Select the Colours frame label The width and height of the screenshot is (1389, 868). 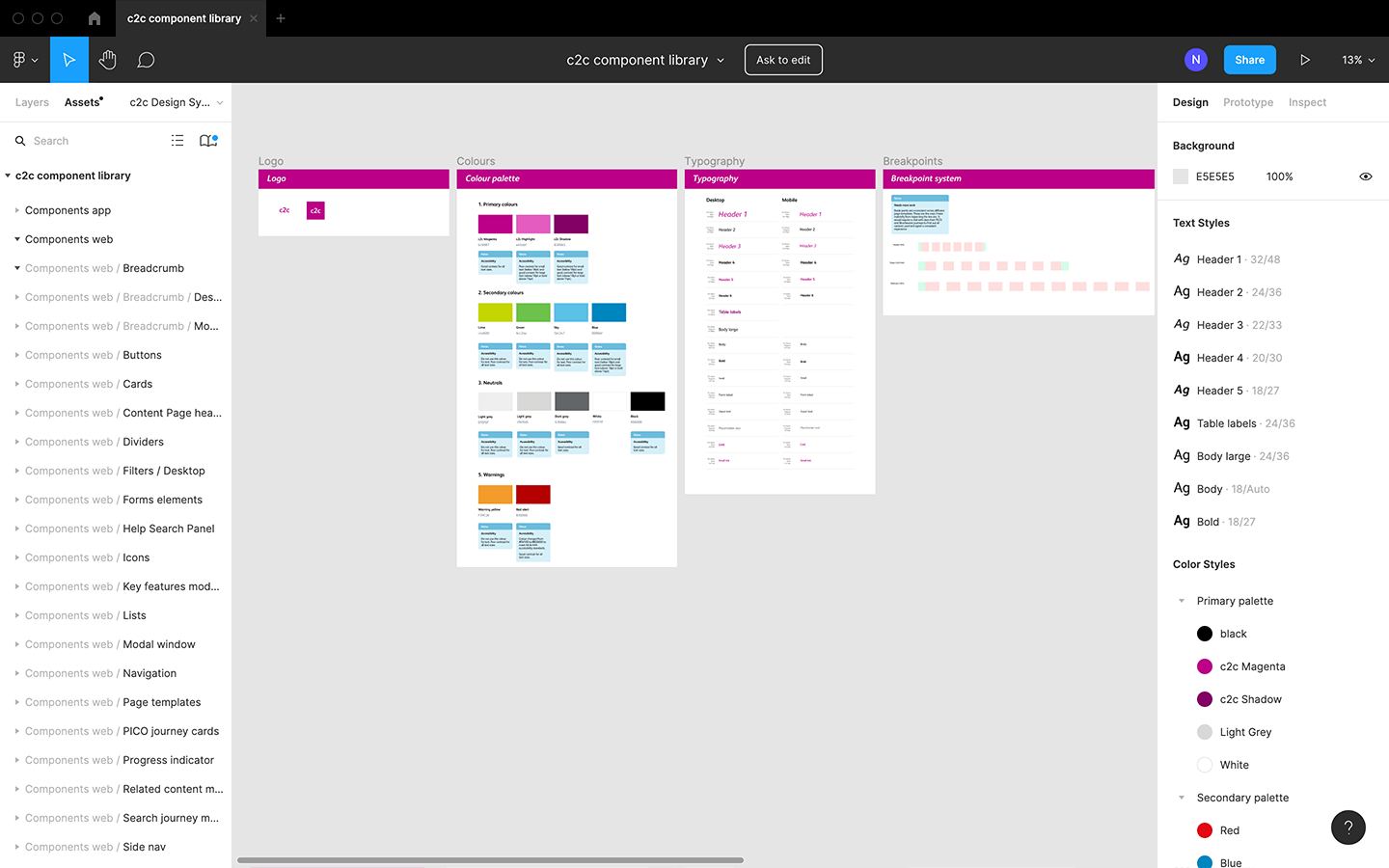coord(476,161)
